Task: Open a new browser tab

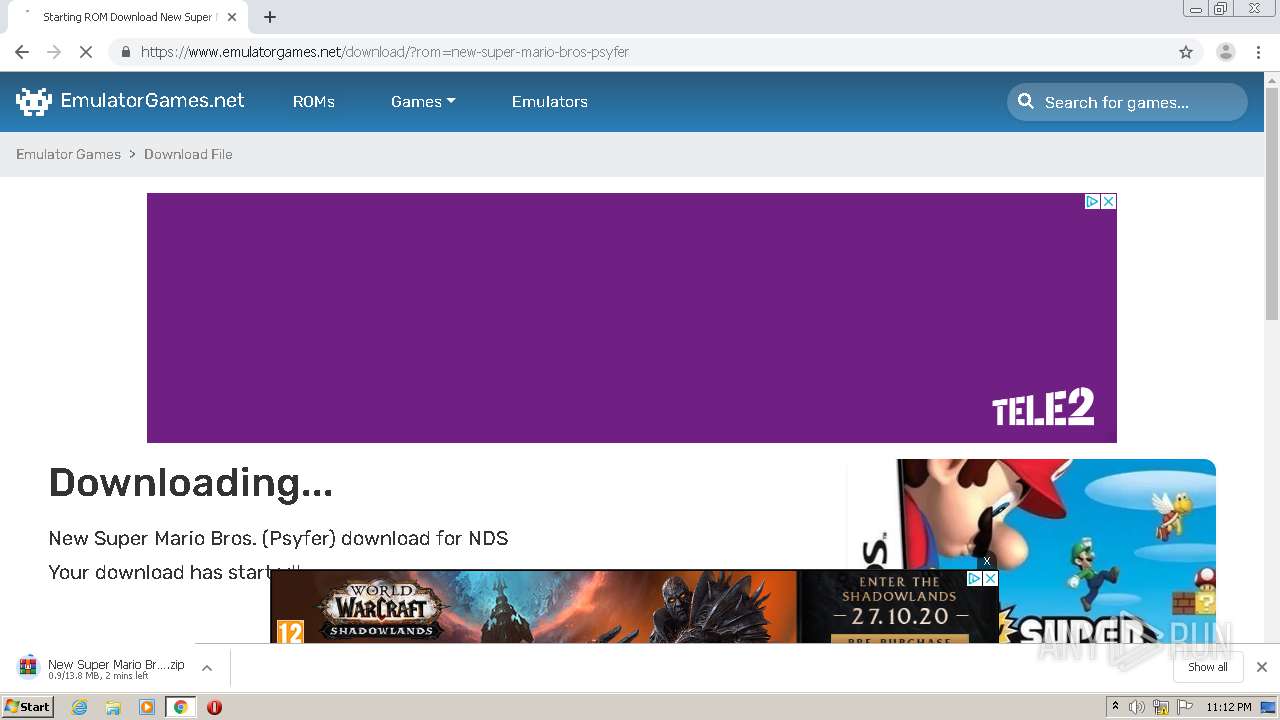Action: coord(270,17)
